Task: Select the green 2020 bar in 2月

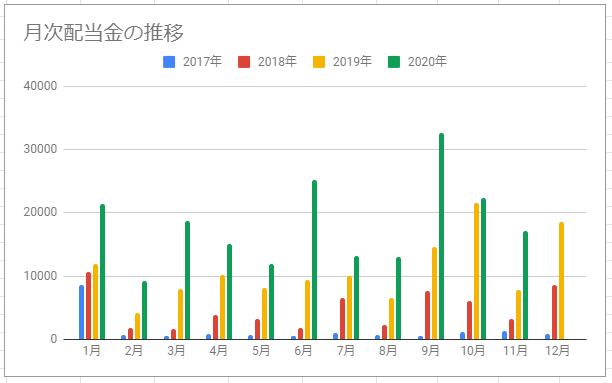Action: coord(145,310)
